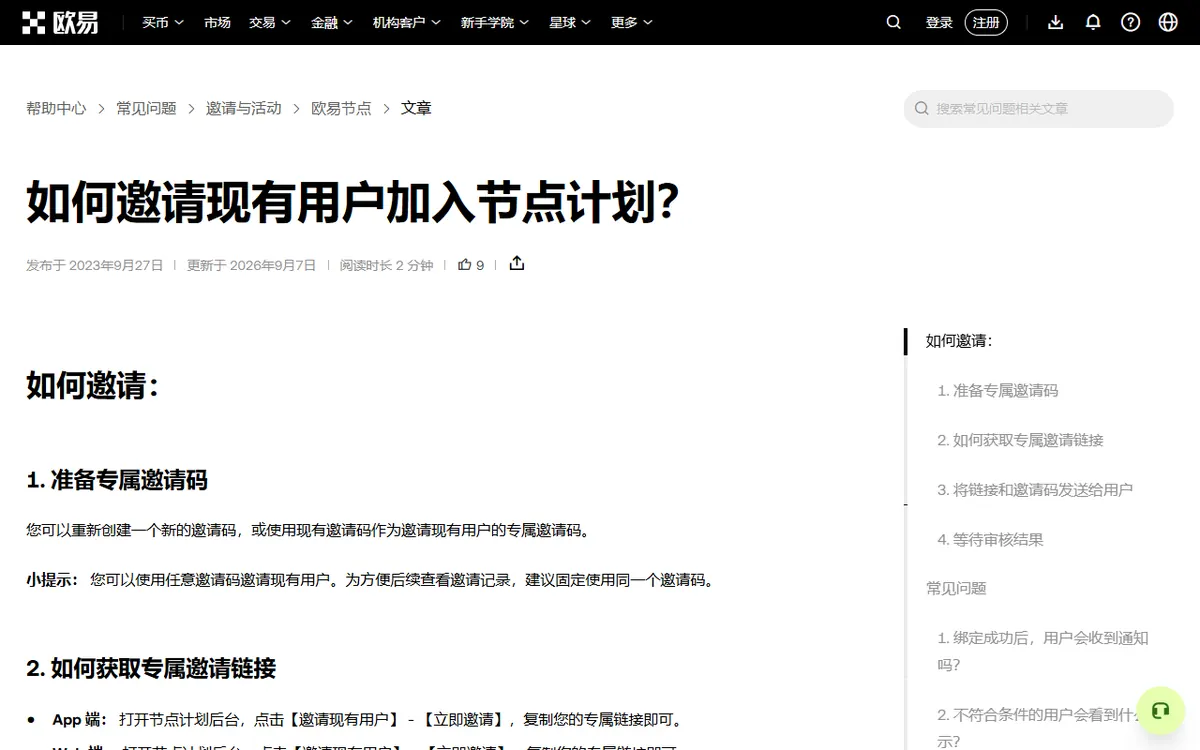Click the 小提示 paragraph label
The image size is (1200, 750).
[x=52, y=580]
